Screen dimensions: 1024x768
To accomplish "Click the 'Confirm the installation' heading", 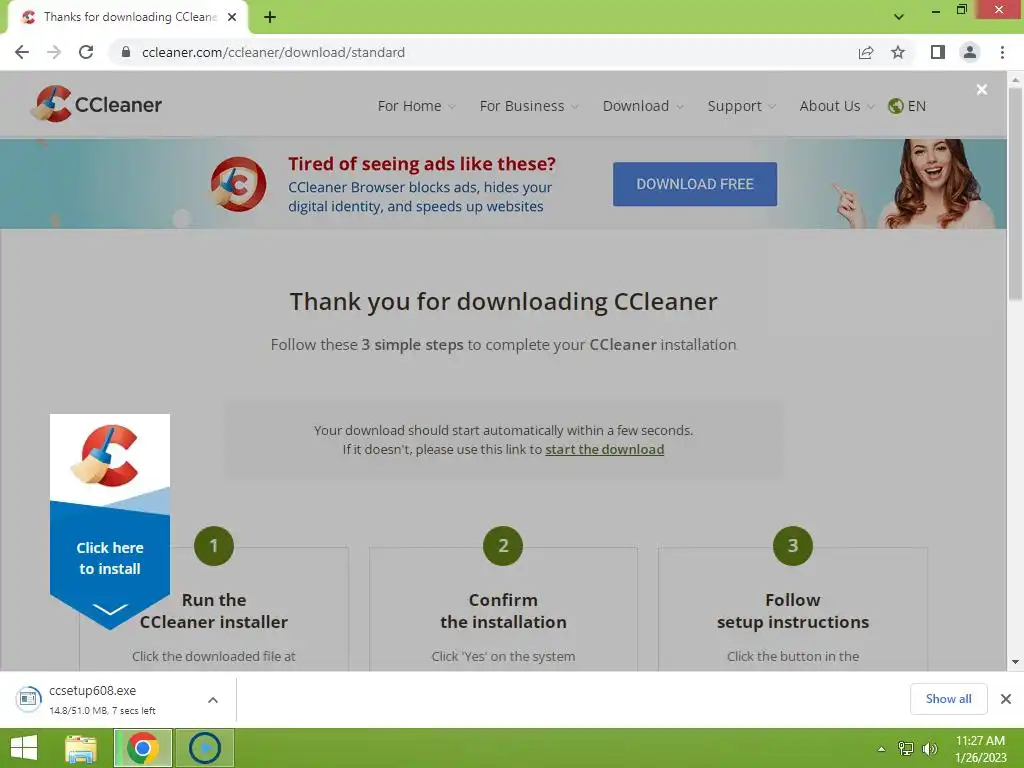I will (x=503, y=611).
